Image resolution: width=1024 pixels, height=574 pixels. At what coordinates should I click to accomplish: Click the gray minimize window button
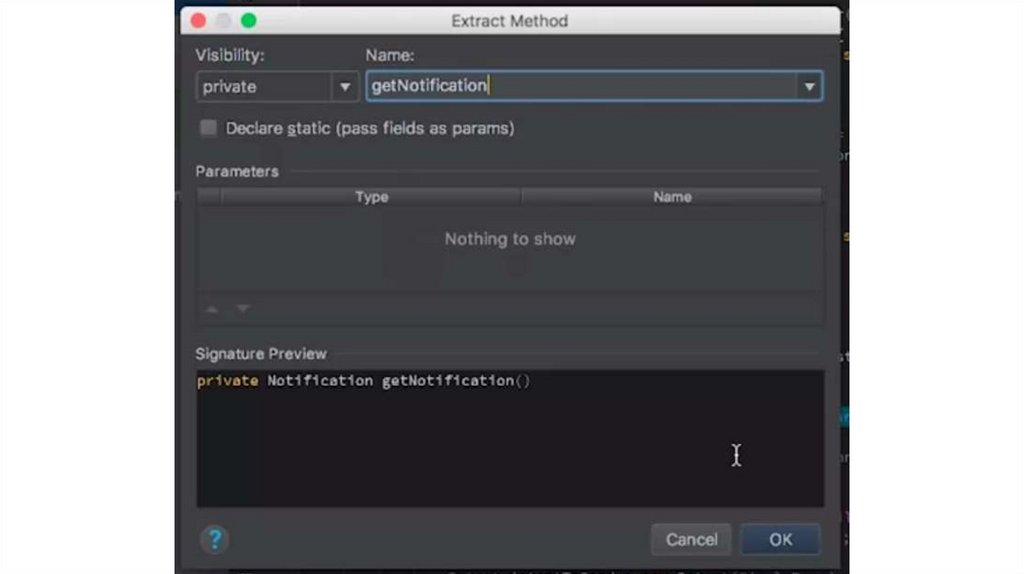tap(223, 21)
